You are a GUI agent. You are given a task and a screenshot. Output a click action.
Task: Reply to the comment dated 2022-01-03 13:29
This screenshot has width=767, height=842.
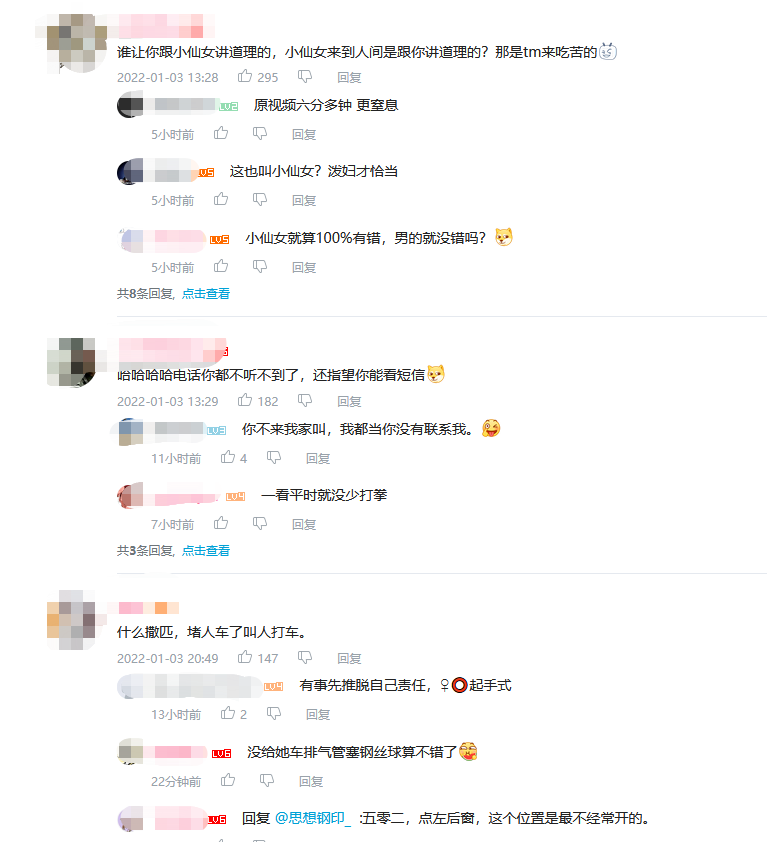(349, 401)
